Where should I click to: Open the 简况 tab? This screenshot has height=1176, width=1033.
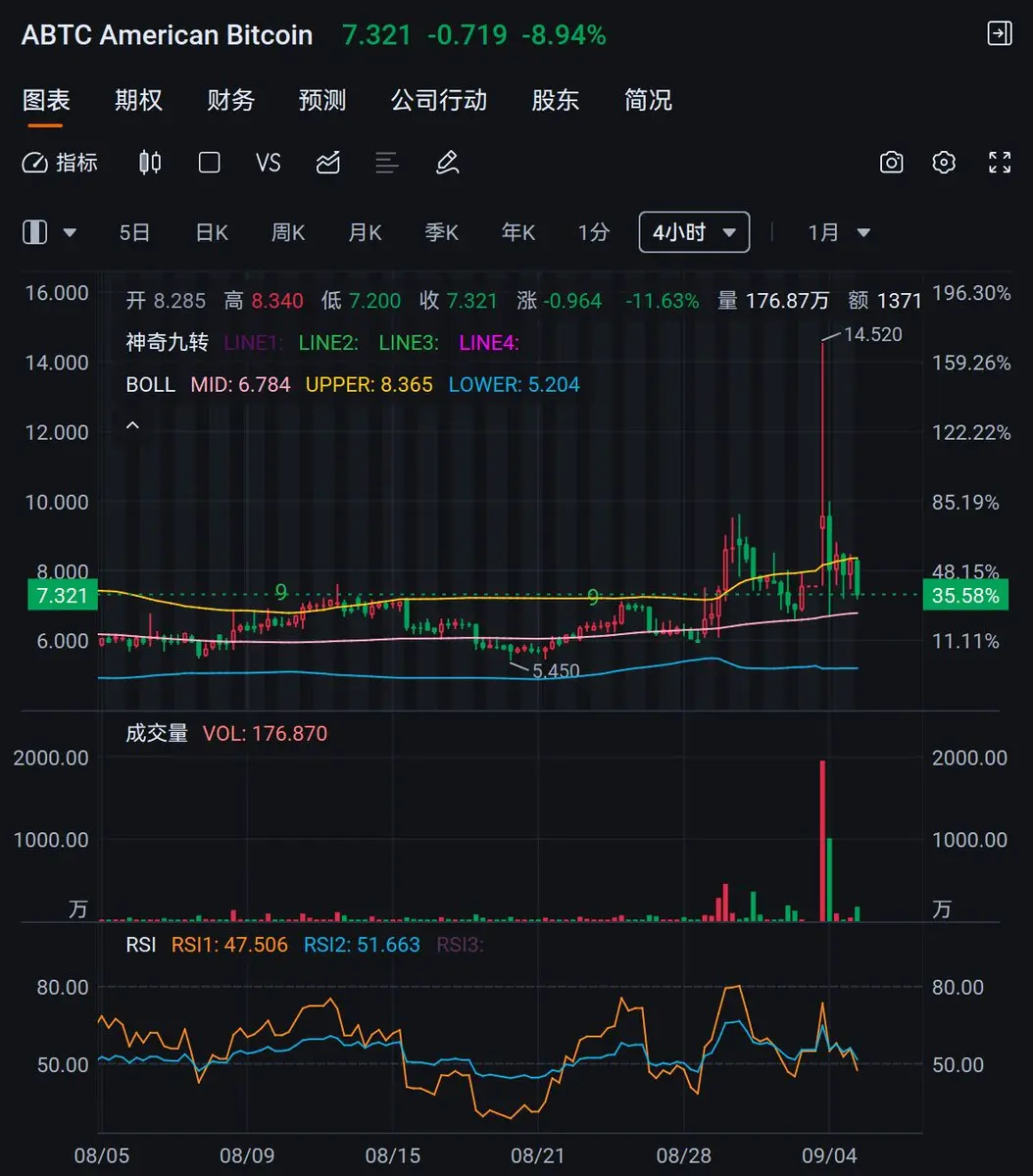click(x=648, y=100)
